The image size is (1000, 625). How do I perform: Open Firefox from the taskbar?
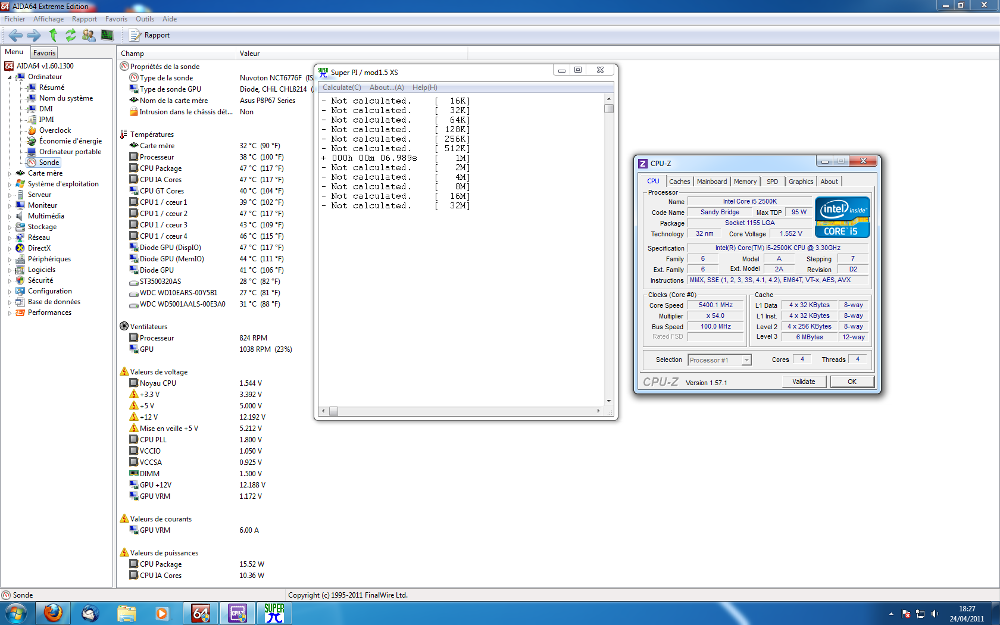click(x=53, y=614)
